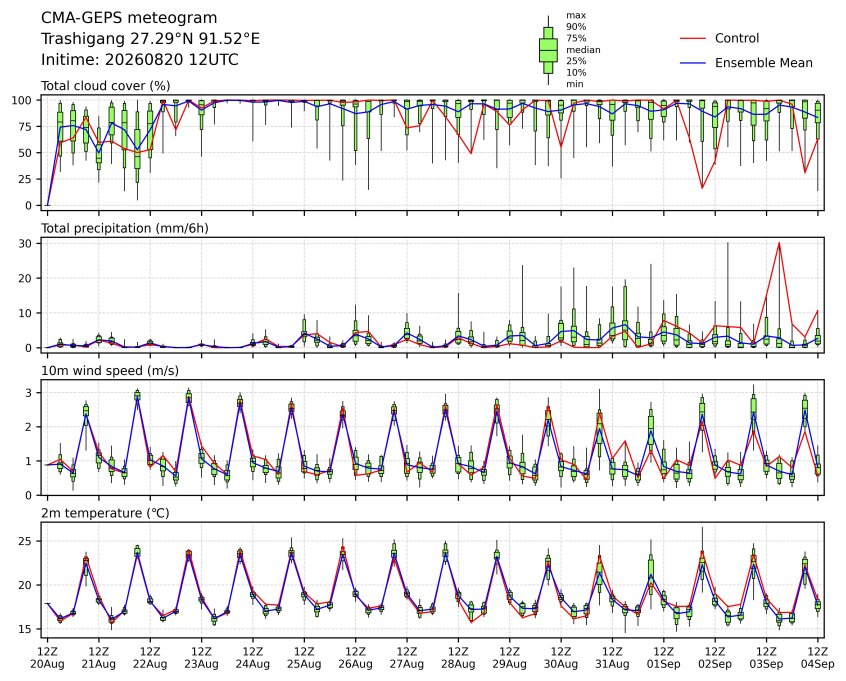Screen dimensions: 846x681
Task: Click the 12Z 29Aug time axis label
Action: 509,658
